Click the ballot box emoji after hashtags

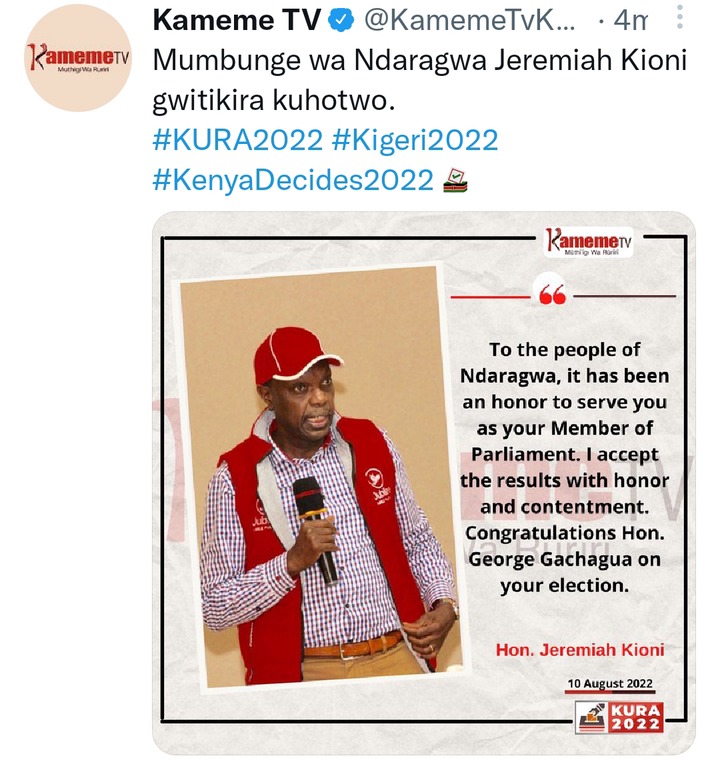coord(455,180)
